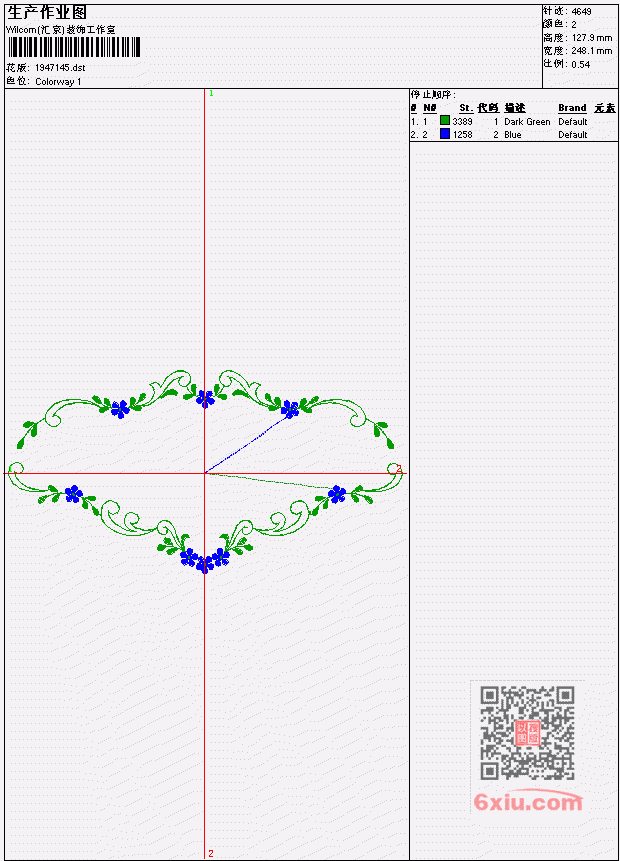Click the St. column header
Screen dimensions: 620x861
466,108
